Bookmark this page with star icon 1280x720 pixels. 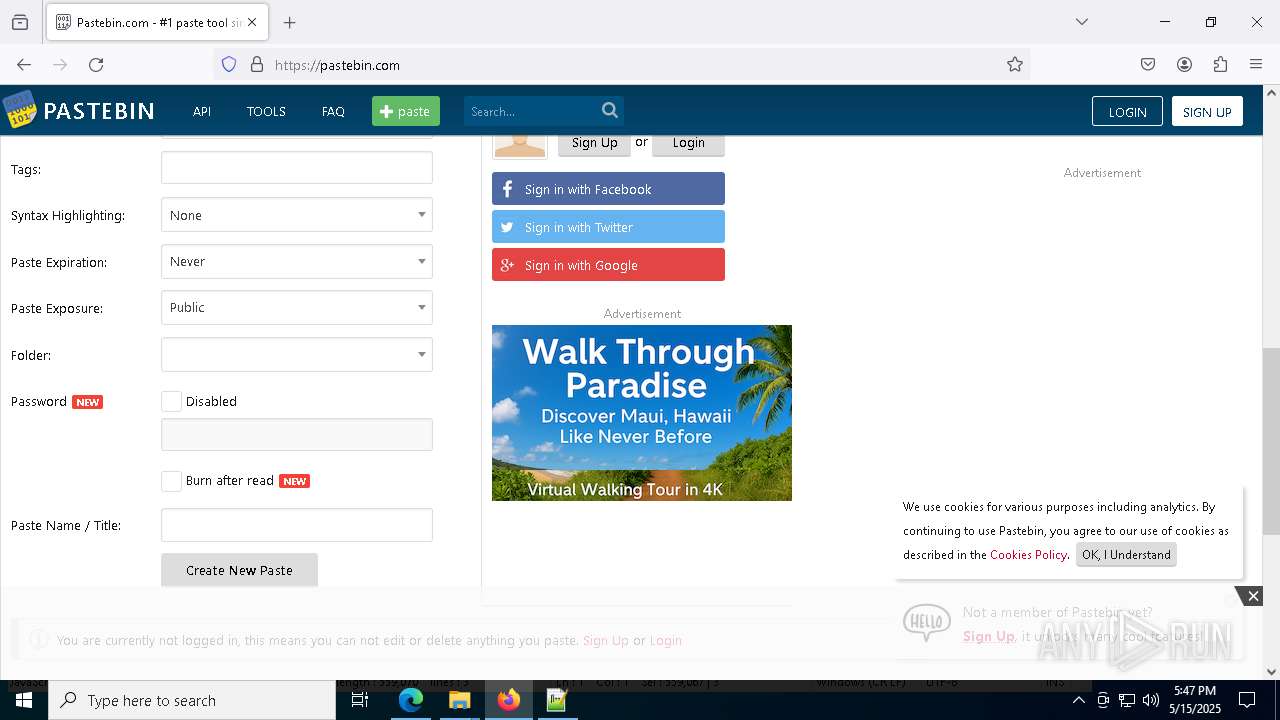tap(1015, 64)
